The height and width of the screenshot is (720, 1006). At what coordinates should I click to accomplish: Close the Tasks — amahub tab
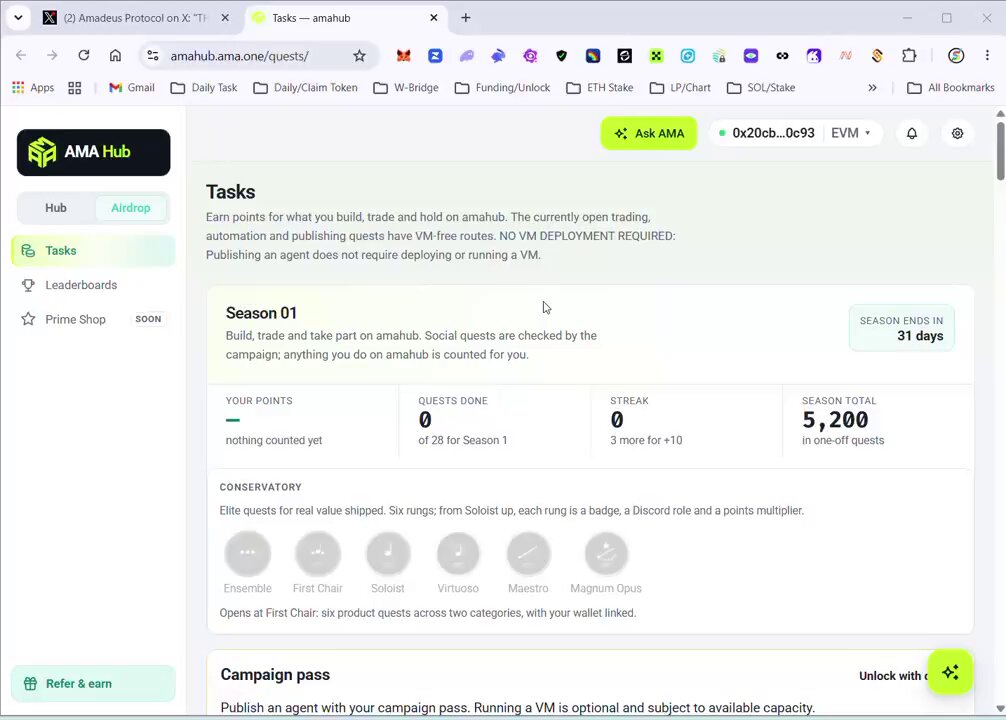(x=434, y=18)
